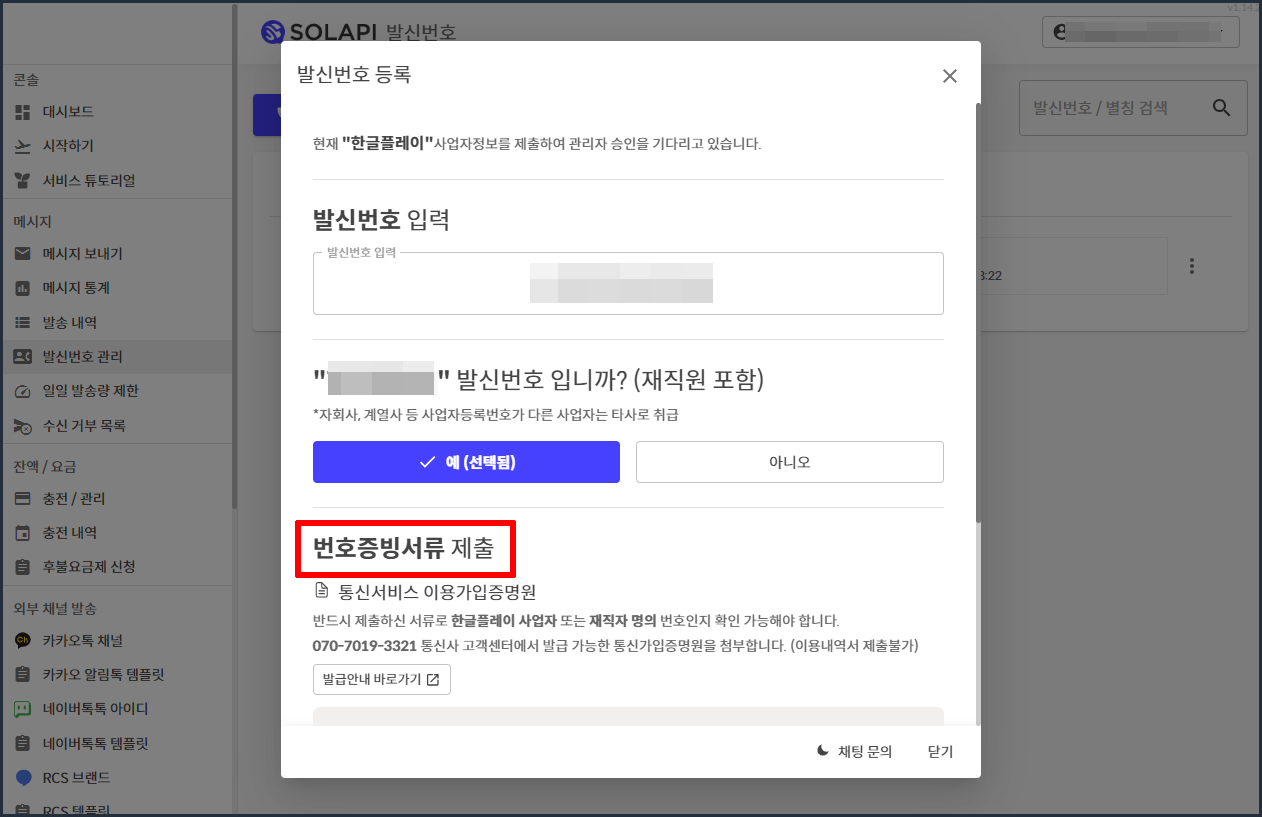Screen dimensions: 1262x817
Task: Click the 충전 / 관리 card icon
Action: (23, 498)
